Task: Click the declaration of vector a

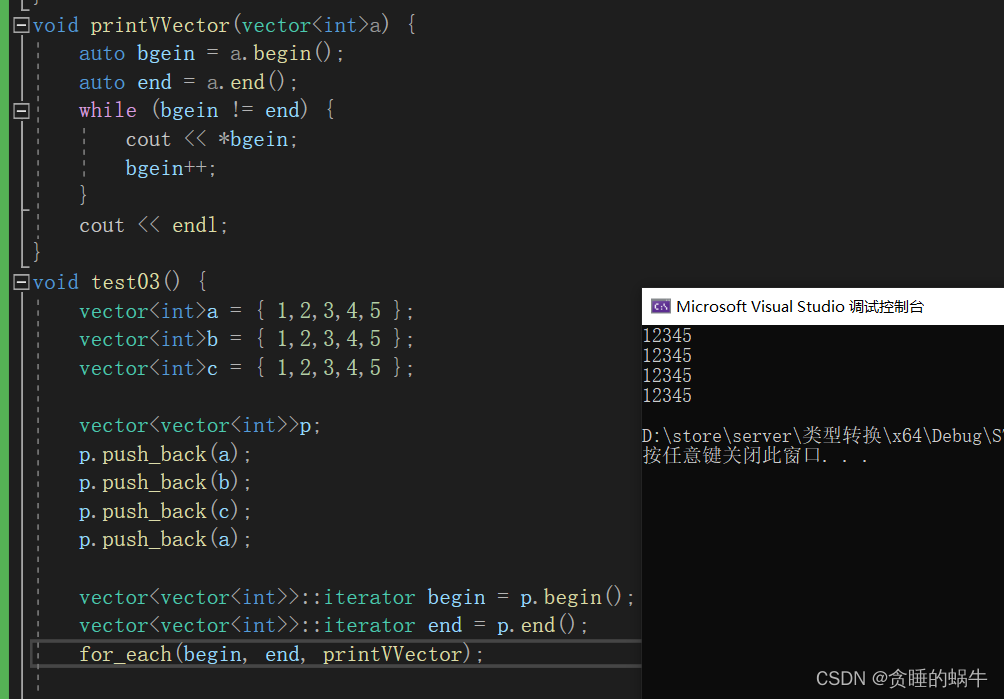Action: click(x=247, y=312)
